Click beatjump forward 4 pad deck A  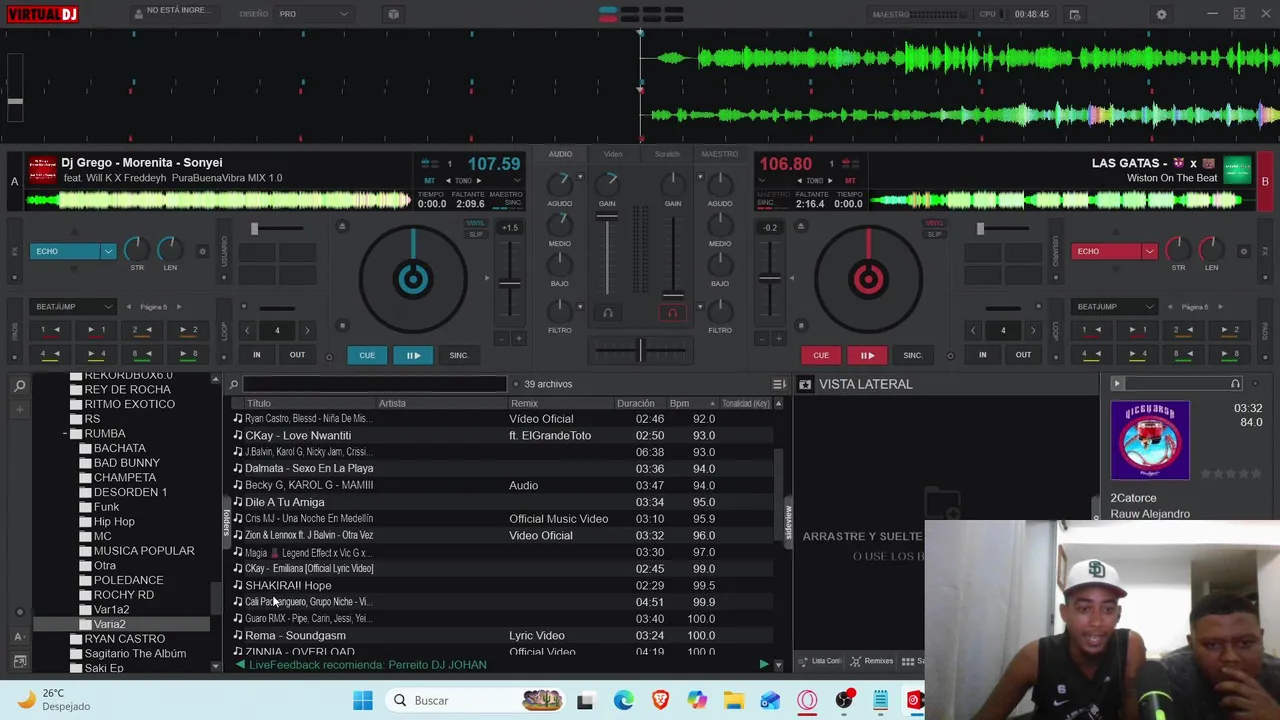[96, 354]
